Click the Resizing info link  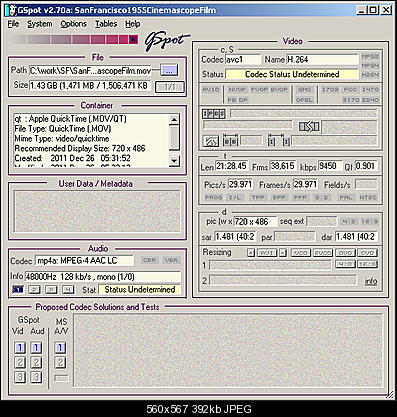coord(371,281)
